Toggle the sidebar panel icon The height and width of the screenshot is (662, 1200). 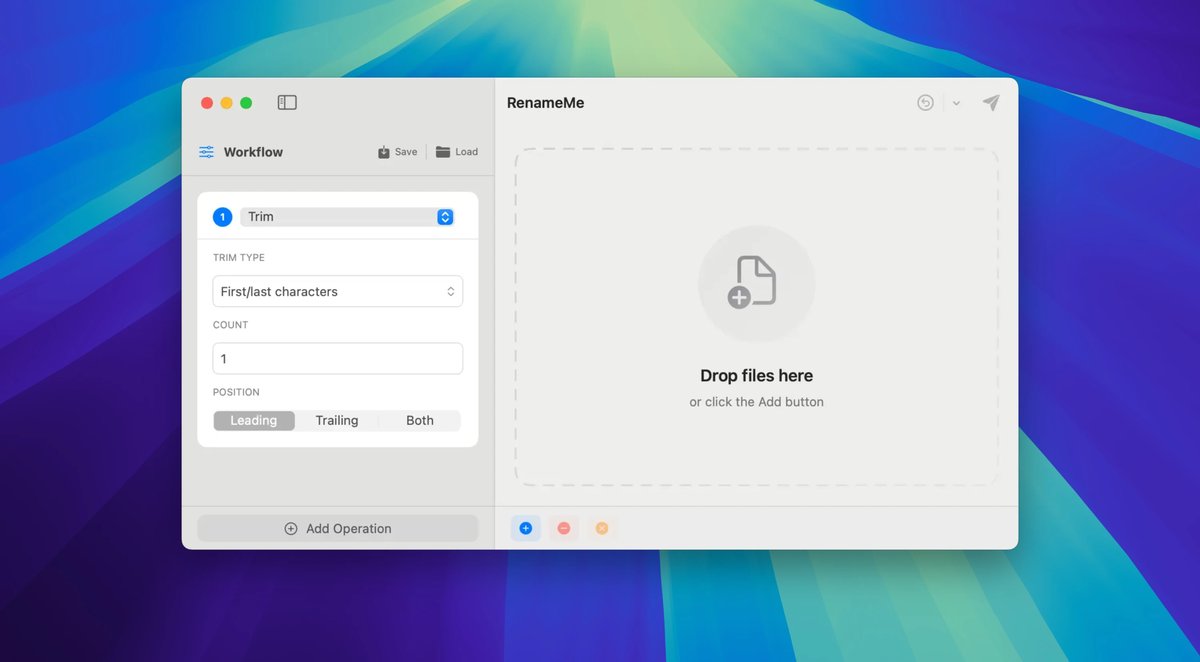pos(287,103)
